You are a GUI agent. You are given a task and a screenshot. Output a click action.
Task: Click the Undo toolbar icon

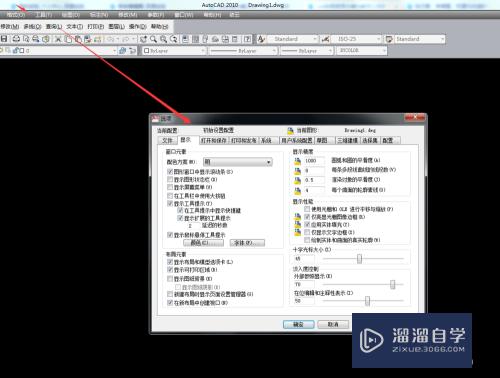tap(111, 39)
